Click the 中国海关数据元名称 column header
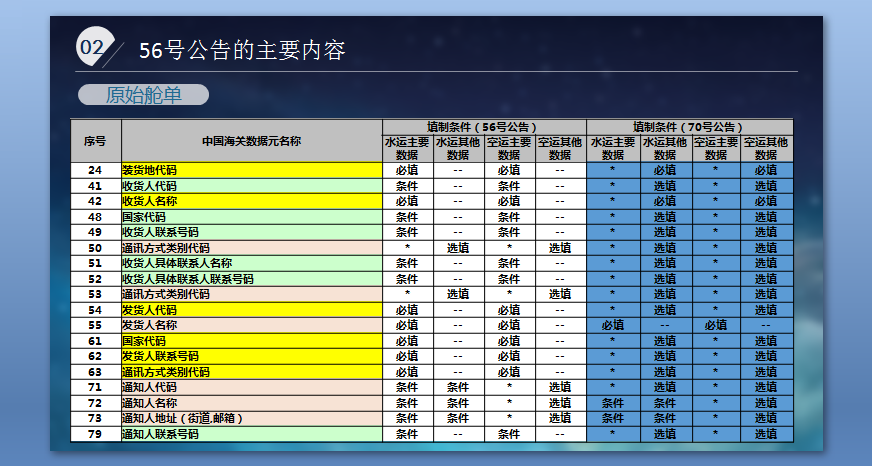 251,141
